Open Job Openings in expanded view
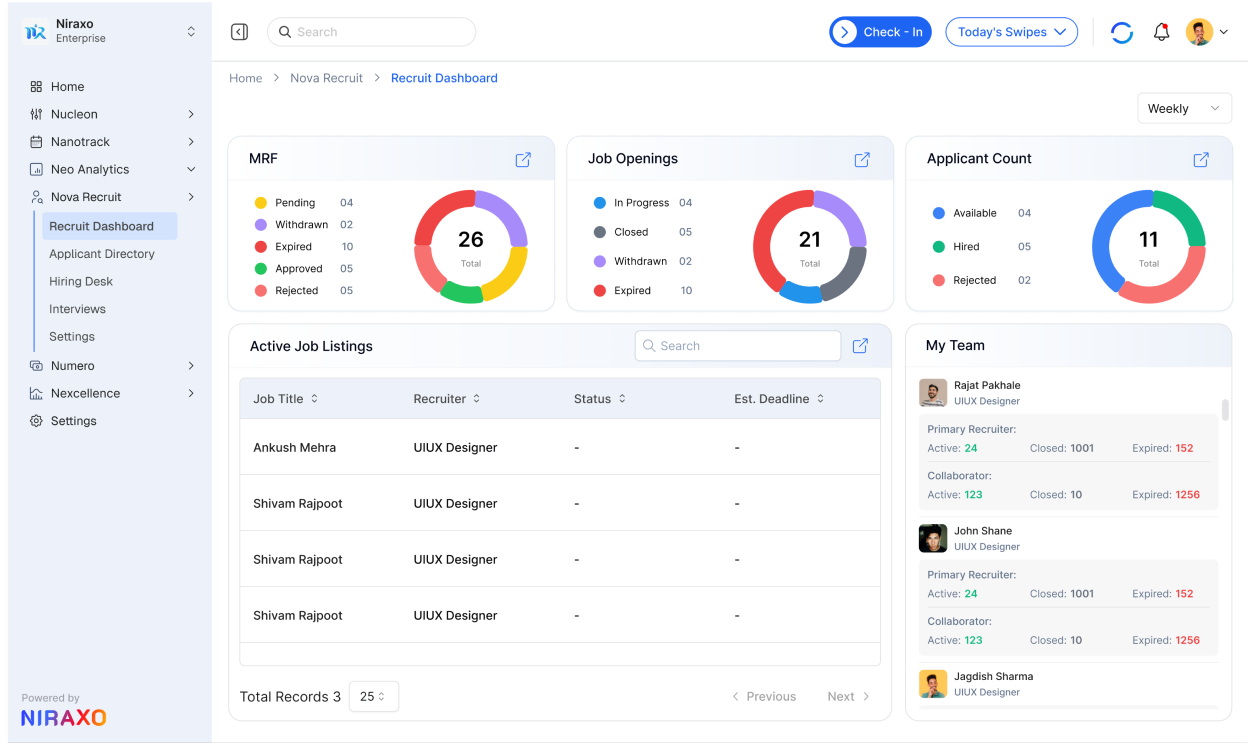Viewport: 1256px width, 750px height. [x=861, y=159]
